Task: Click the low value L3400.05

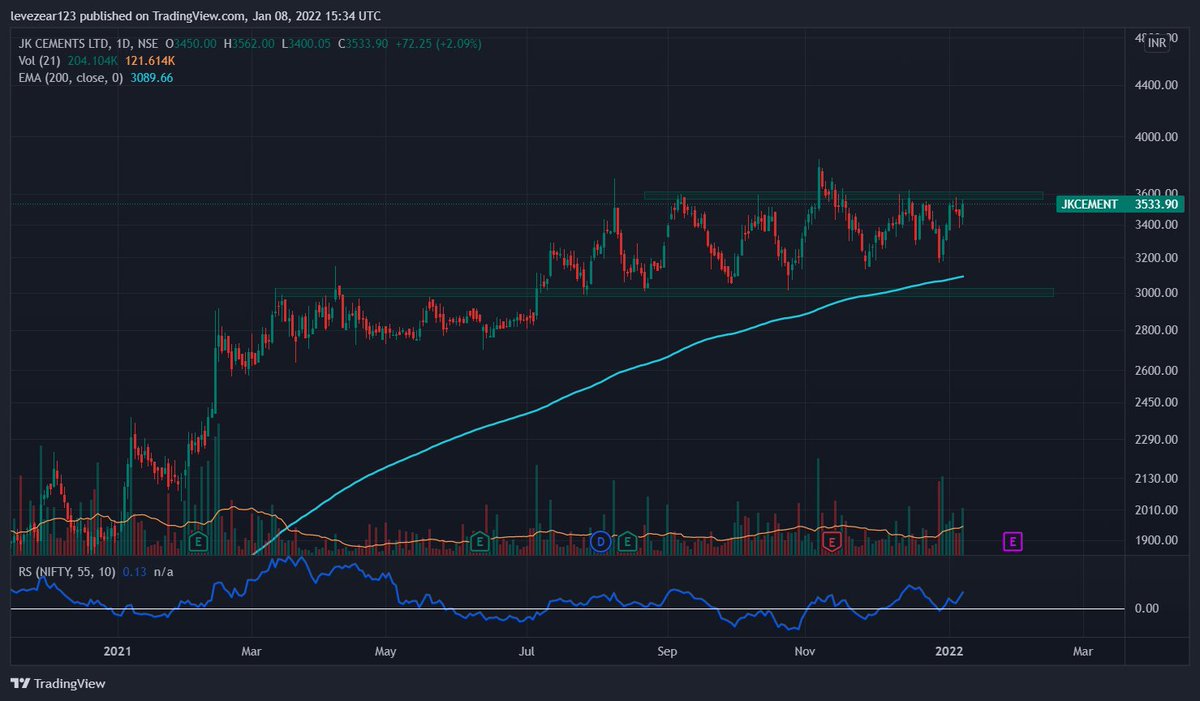Action: pyautogui.click(x=307, y=44)
